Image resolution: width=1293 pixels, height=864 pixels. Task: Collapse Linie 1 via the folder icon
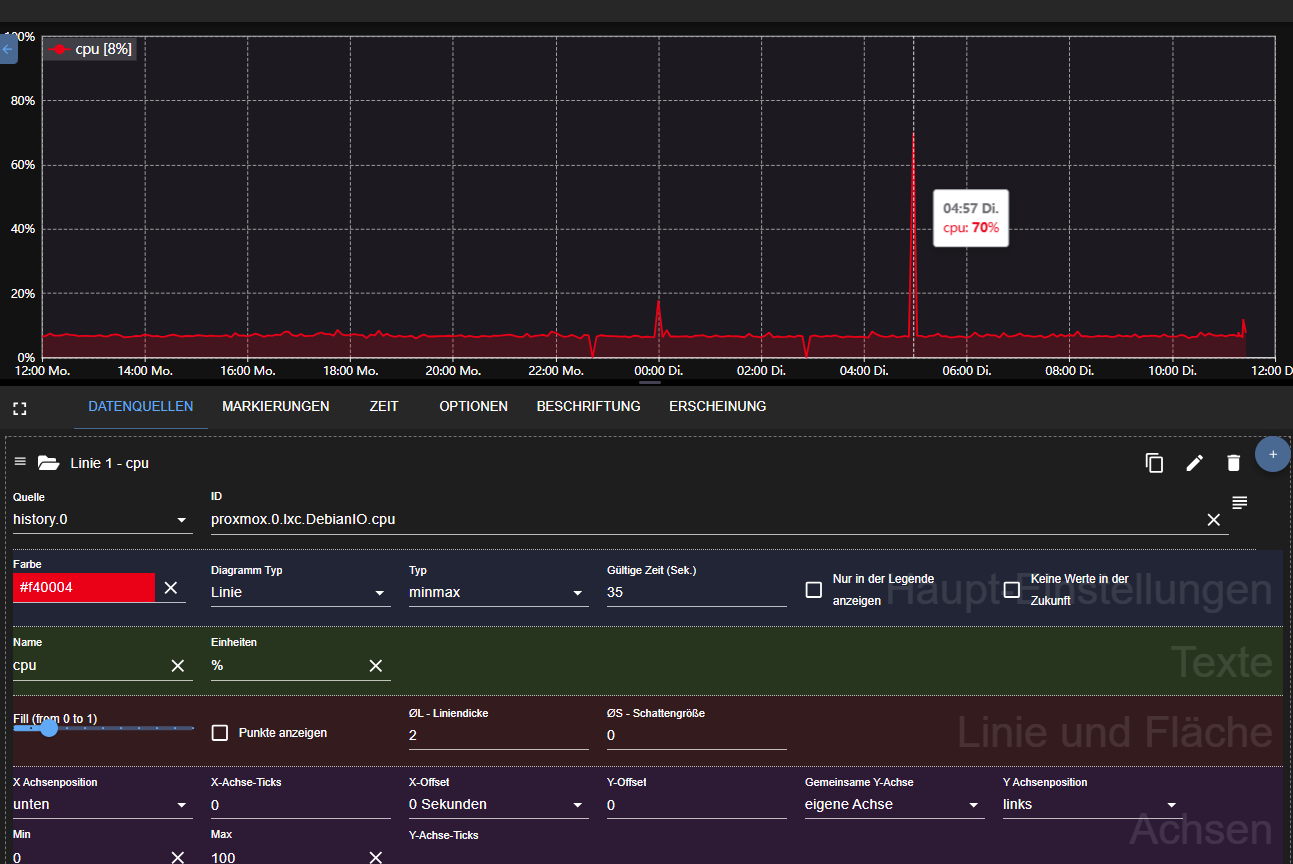(x=48, y=463)
